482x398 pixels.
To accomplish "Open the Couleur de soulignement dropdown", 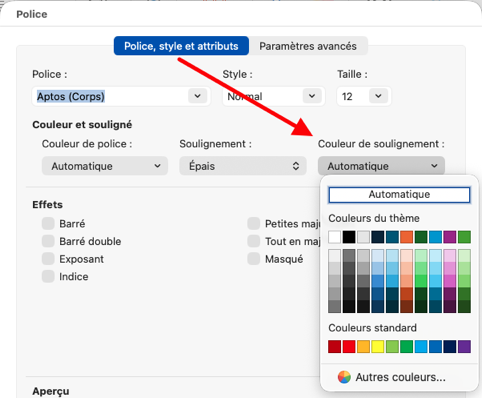I will (x=381, y=166).
